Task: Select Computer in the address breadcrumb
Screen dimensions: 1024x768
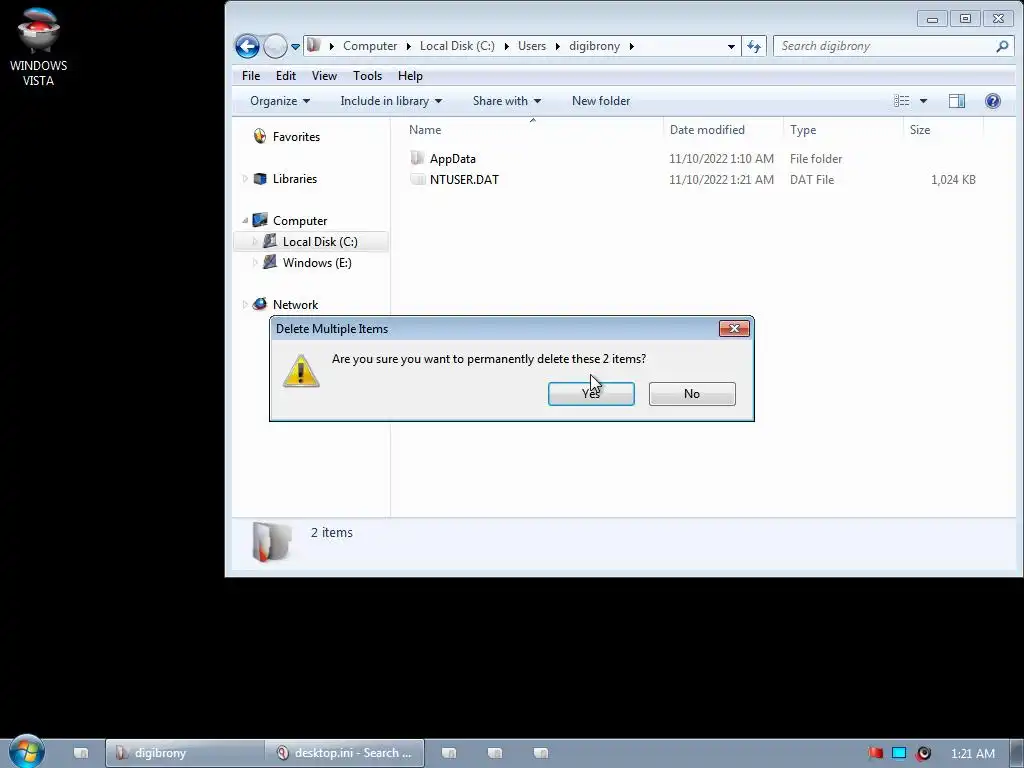Action: point(370,46)
